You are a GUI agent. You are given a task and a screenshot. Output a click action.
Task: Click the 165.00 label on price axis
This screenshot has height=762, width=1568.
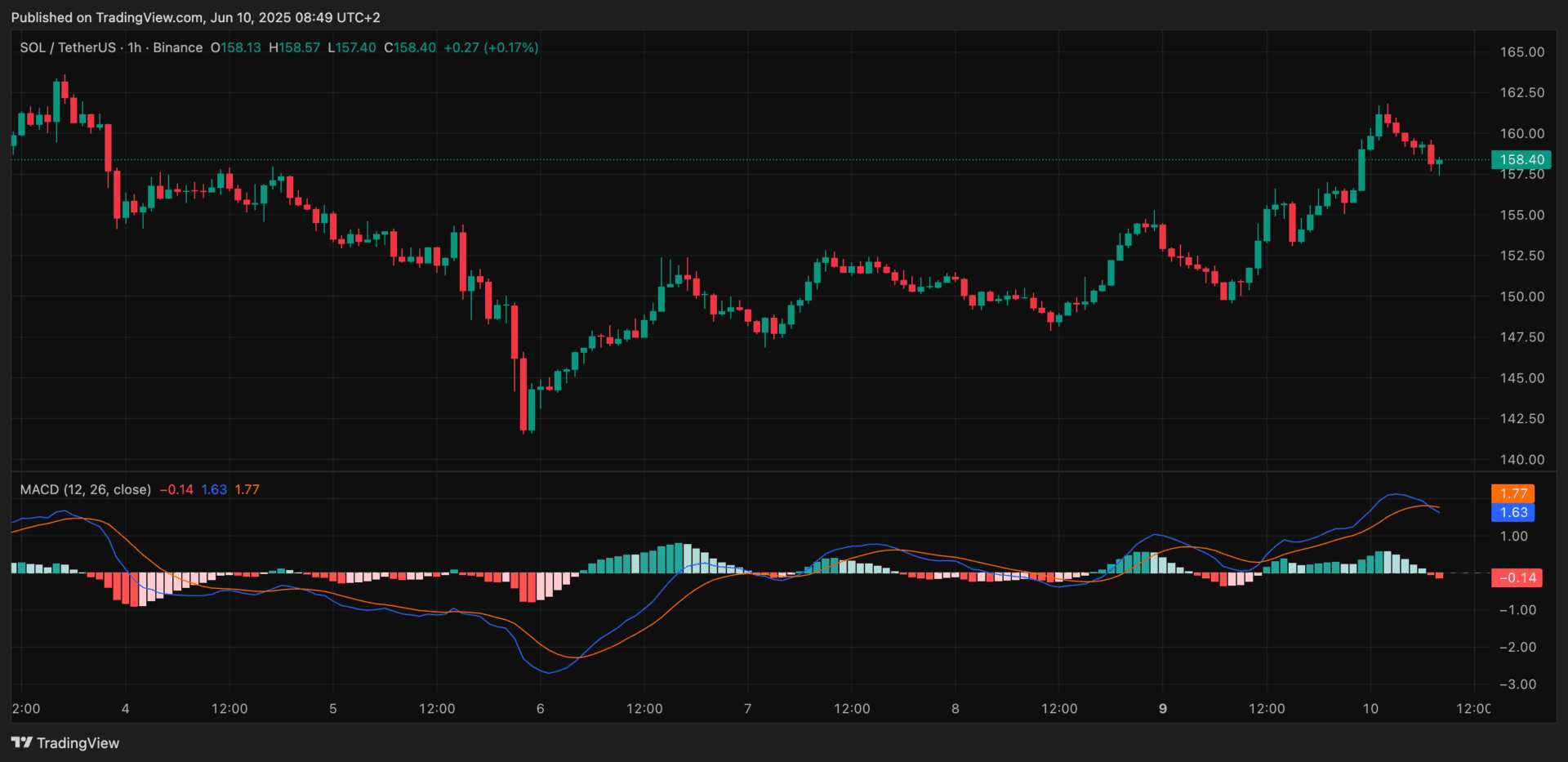pyautogui.click(x=1521, y=51)
